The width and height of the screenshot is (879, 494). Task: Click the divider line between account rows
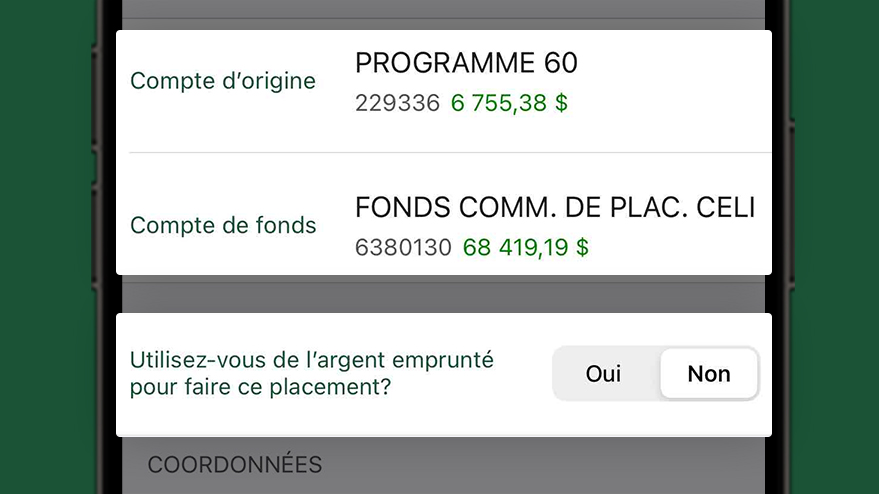[x=451, y=153]
